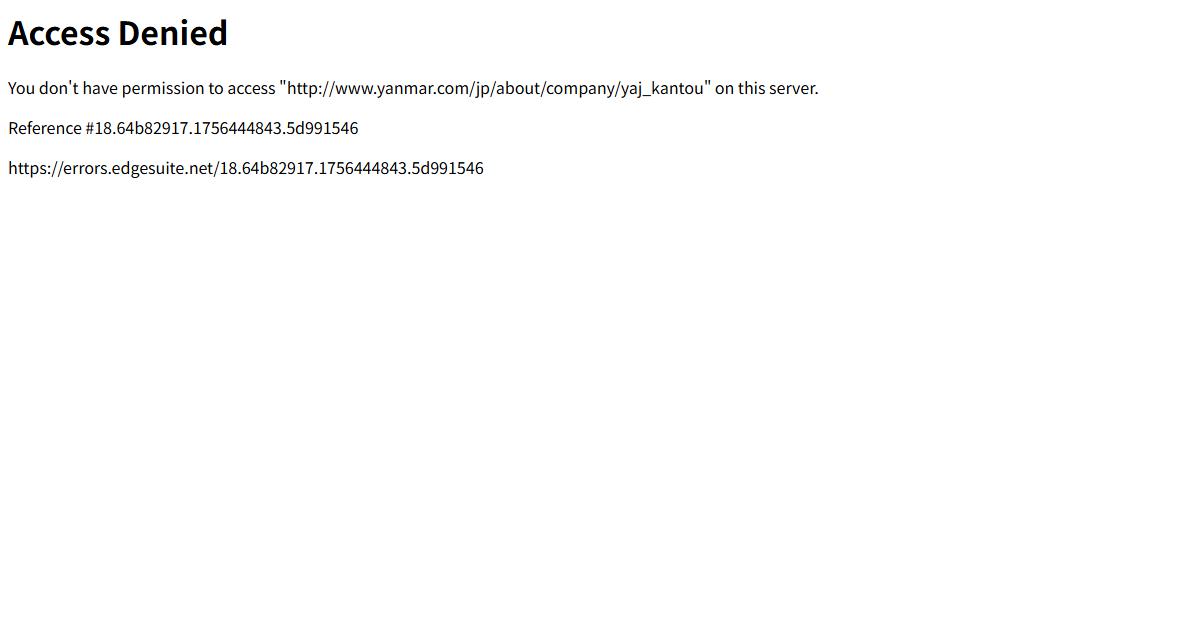Click 1756444843 in the edgesuite URL

(x=362, y=168)
